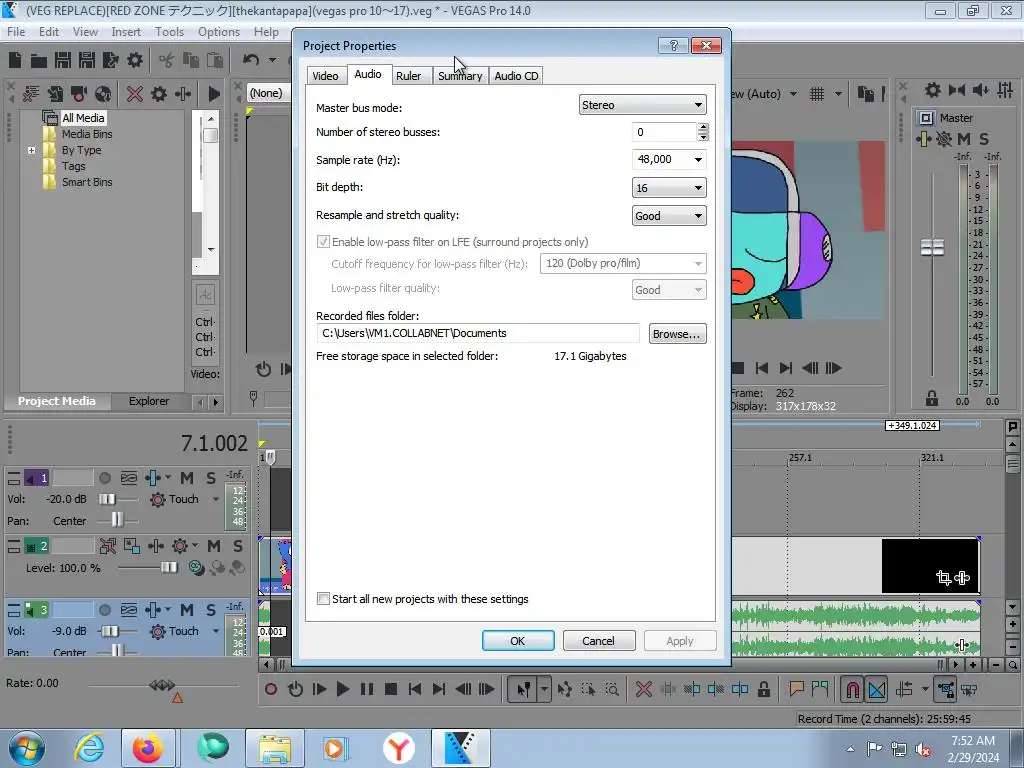Open preview quality (Auto) dropdown
Image resolution: width=1024 pixels, height=768 pixels.
(x=793, y=94)
